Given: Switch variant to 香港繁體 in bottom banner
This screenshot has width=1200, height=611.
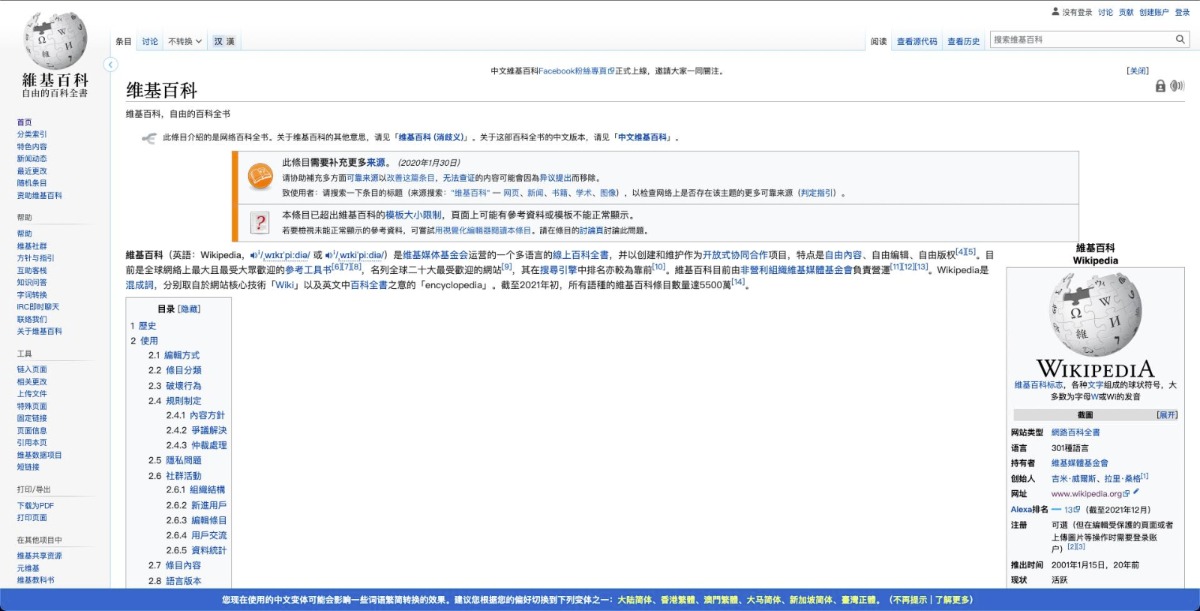Looking at the screenshot, I should point(678,599).
